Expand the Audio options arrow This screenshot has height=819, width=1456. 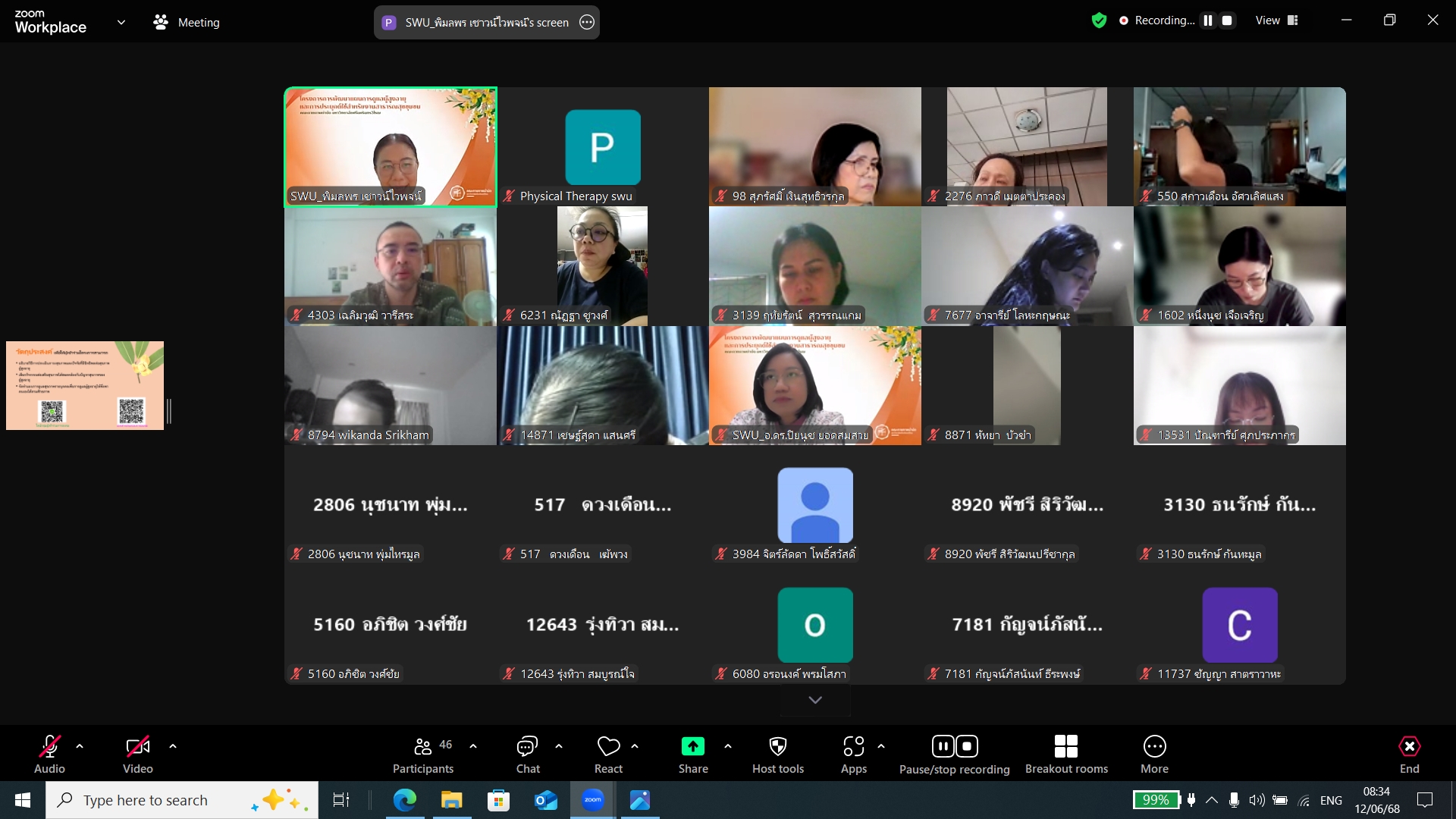(x=80, y=746)
